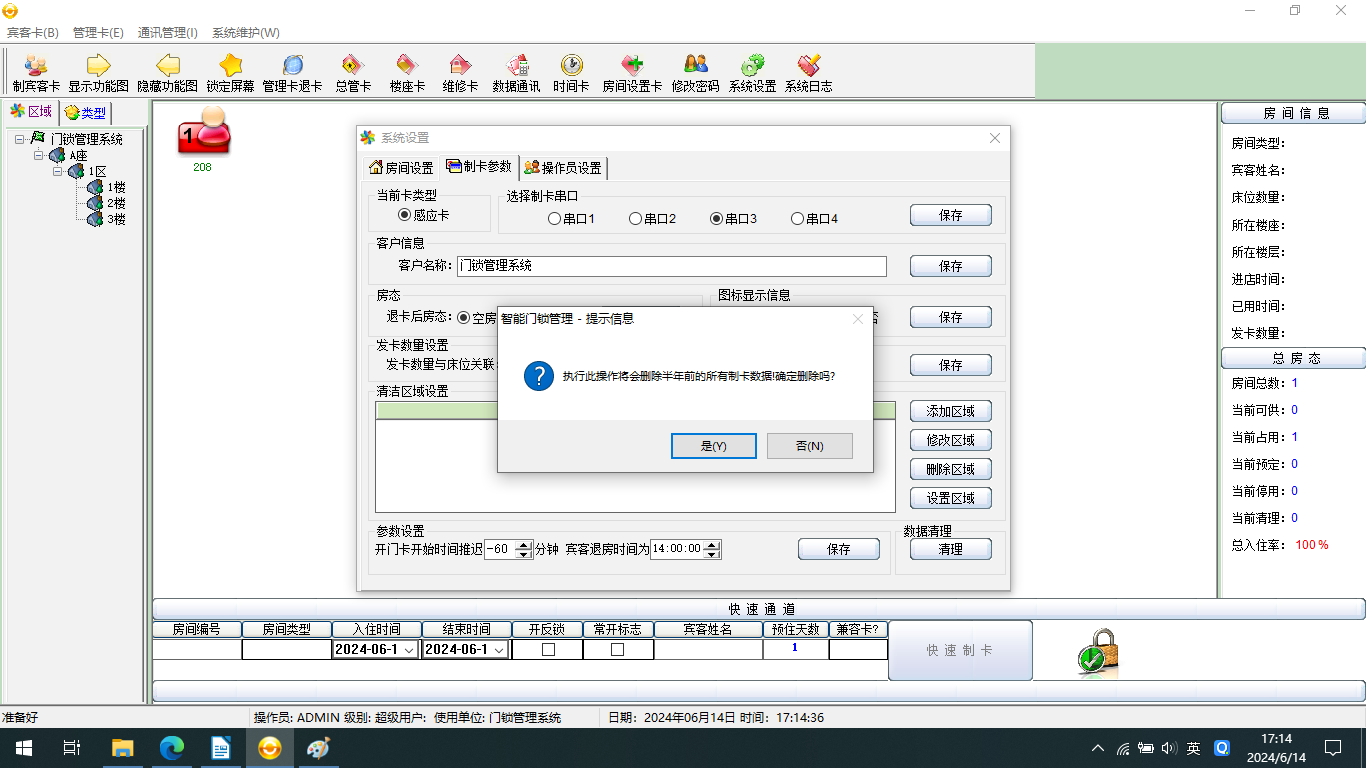This screenshot has height=778, width=1366.
Task: Open the 入住时间 date dropdown
Action: click(x=409, y=650)
